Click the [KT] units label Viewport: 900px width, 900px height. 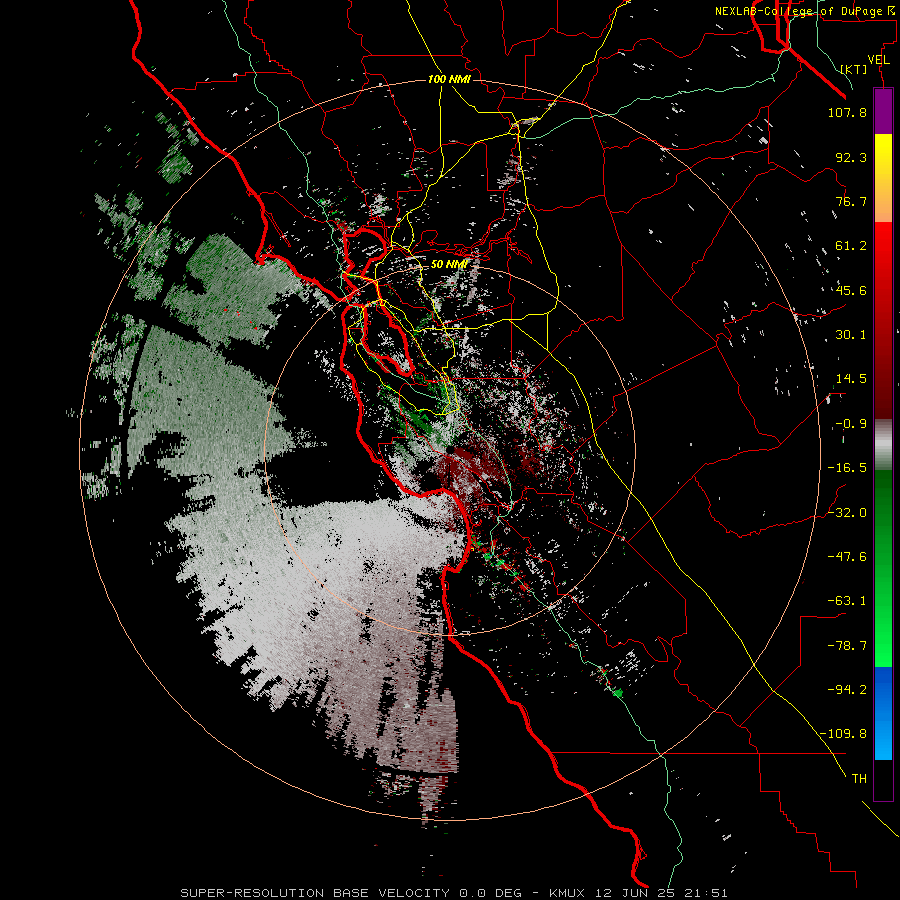(854, 69)
